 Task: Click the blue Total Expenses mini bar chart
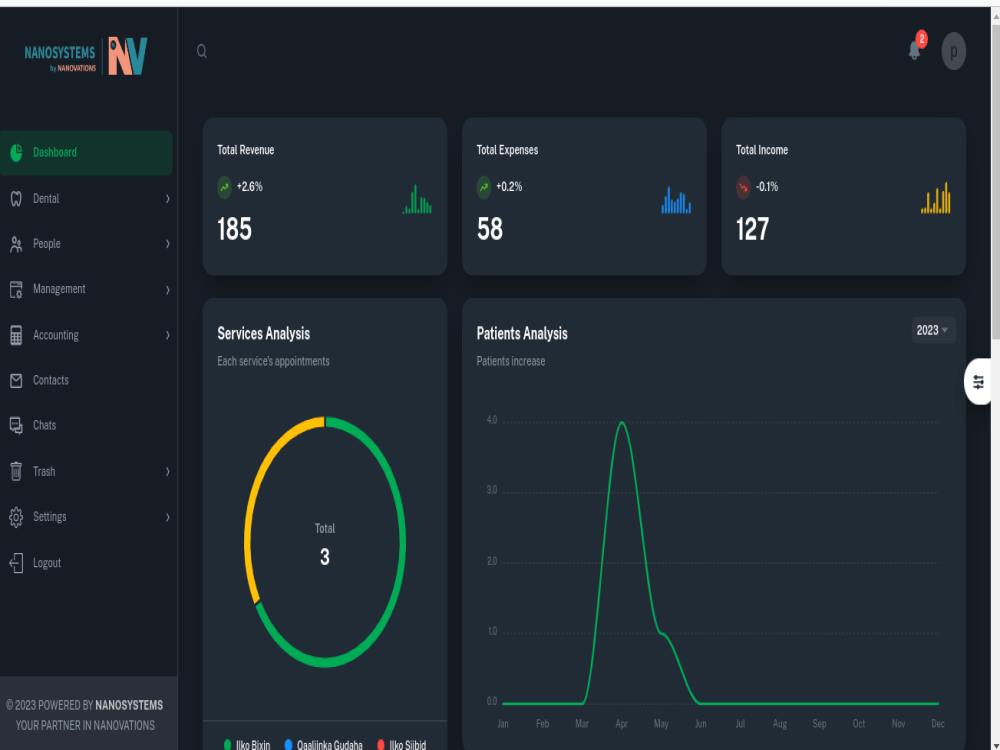[x=676, y=200]
